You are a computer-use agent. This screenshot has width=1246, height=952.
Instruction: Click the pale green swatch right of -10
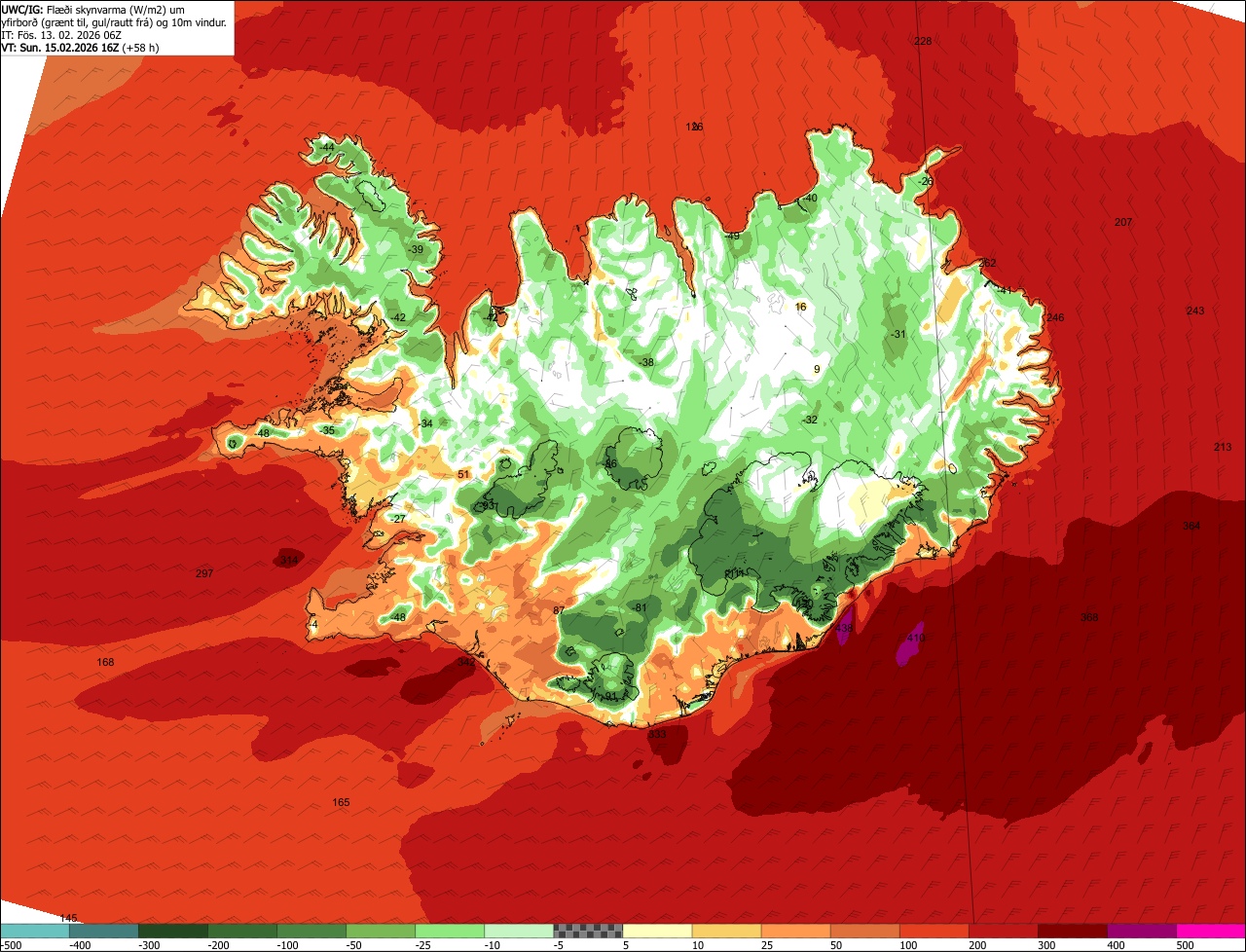(519, 930)
